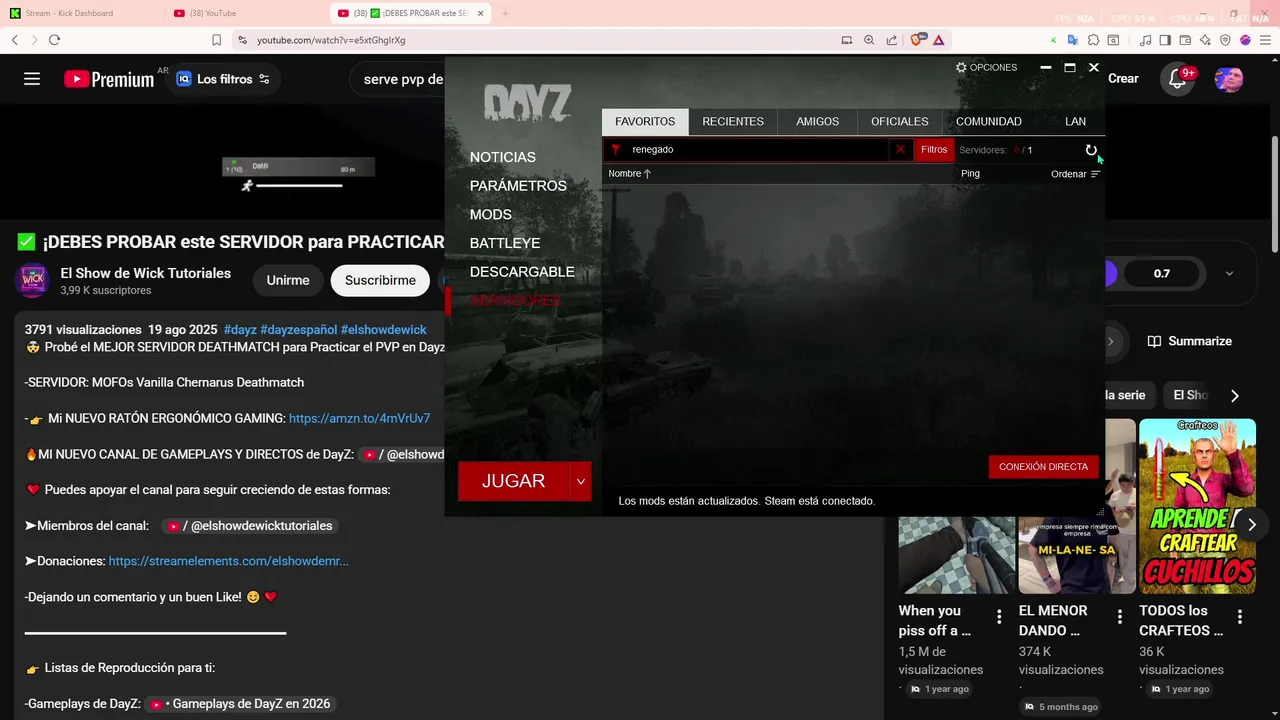This screenshot has width=1280, height=720.
Task: Open 'Gameplays de DayZ en 2026' playlist link
Action: (x=241, y=704)
